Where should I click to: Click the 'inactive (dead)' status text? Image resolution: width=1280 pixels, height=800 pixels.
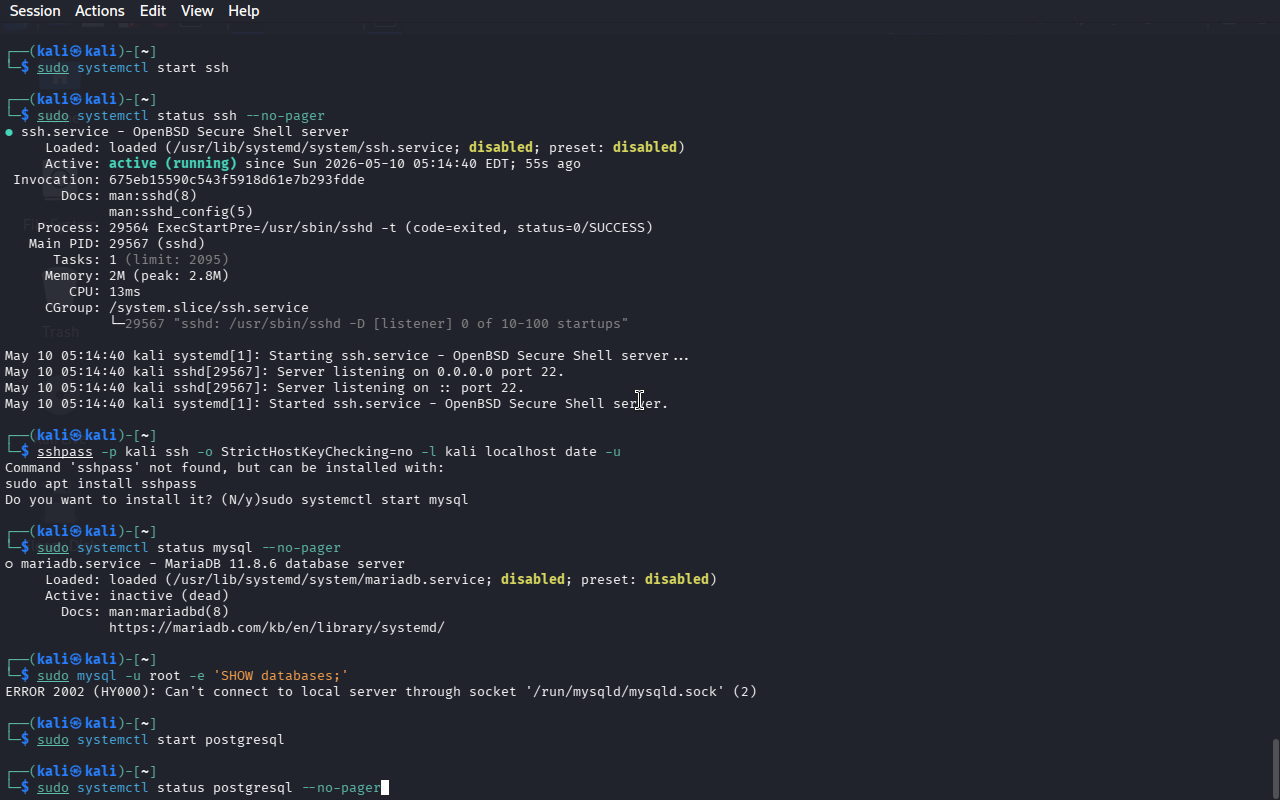(169, 596)
